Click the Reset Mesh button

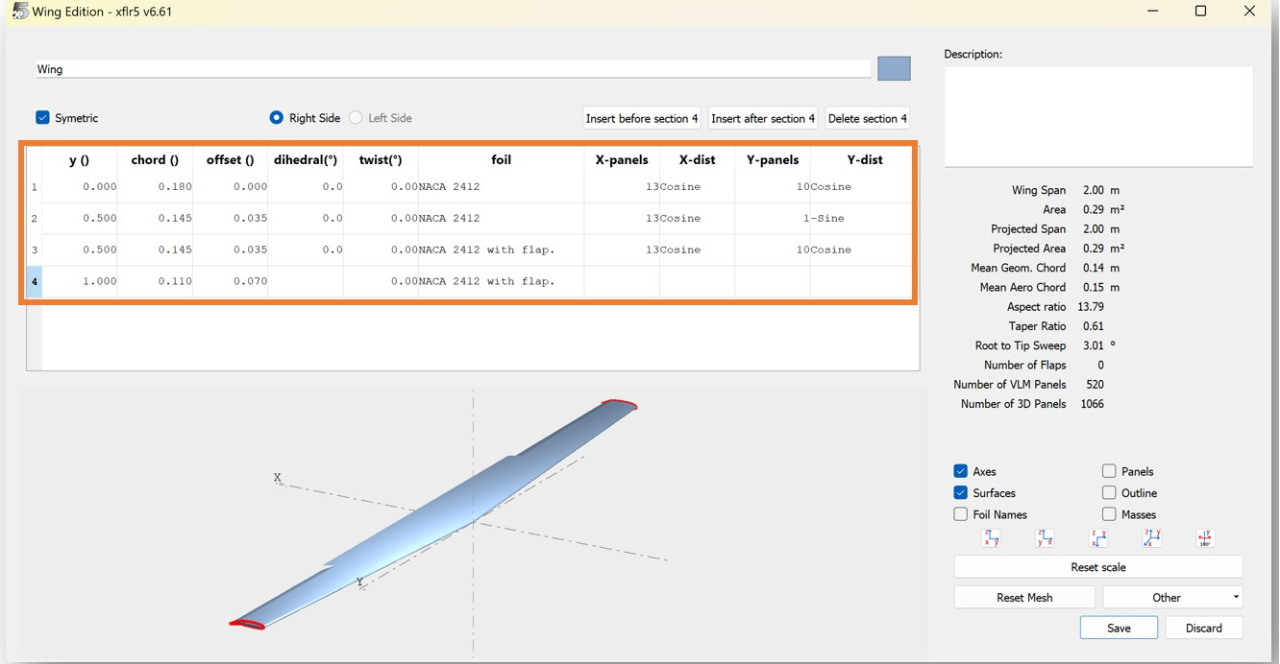1024,598
